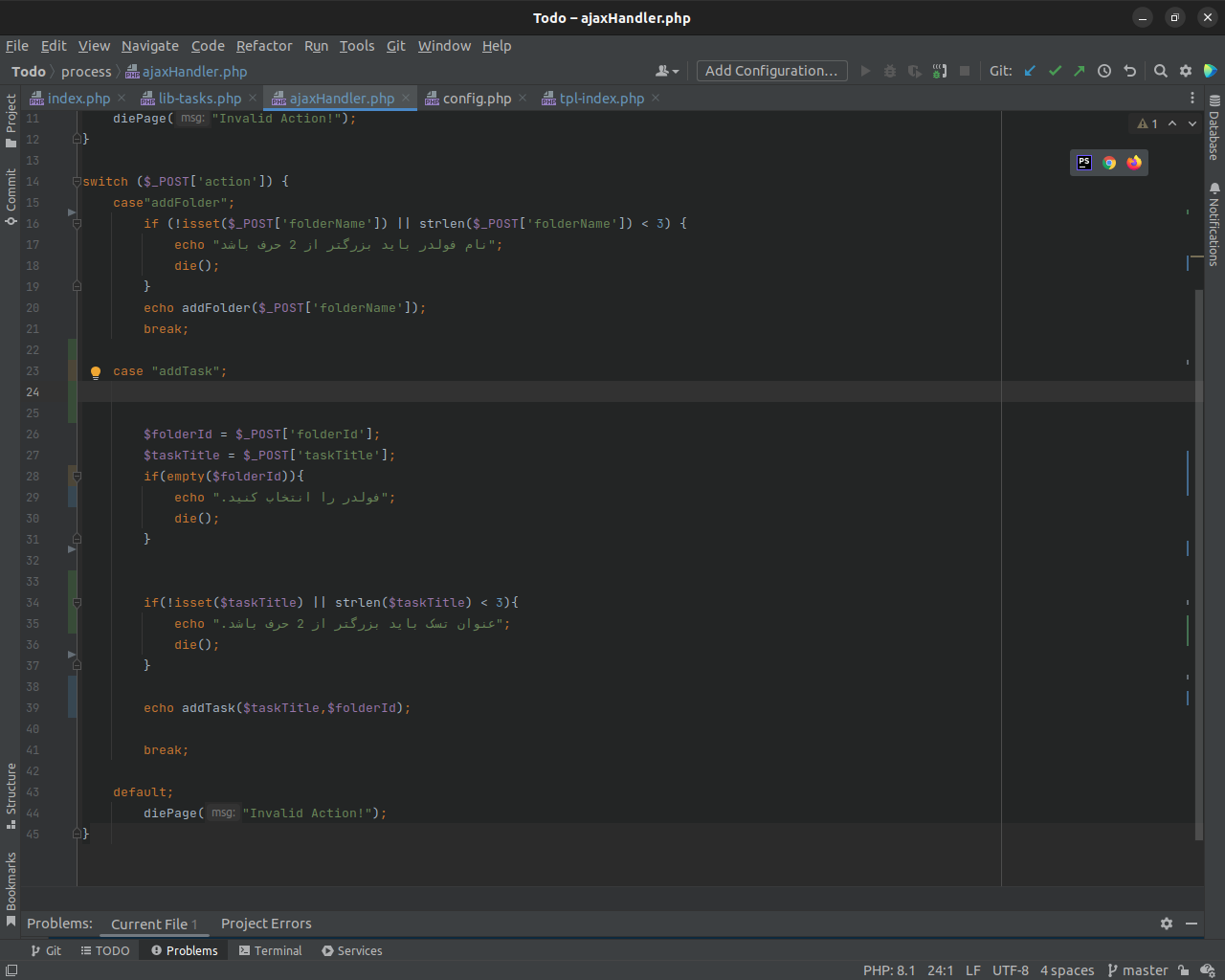Open the Navigate menu

[x=150, y=45]
